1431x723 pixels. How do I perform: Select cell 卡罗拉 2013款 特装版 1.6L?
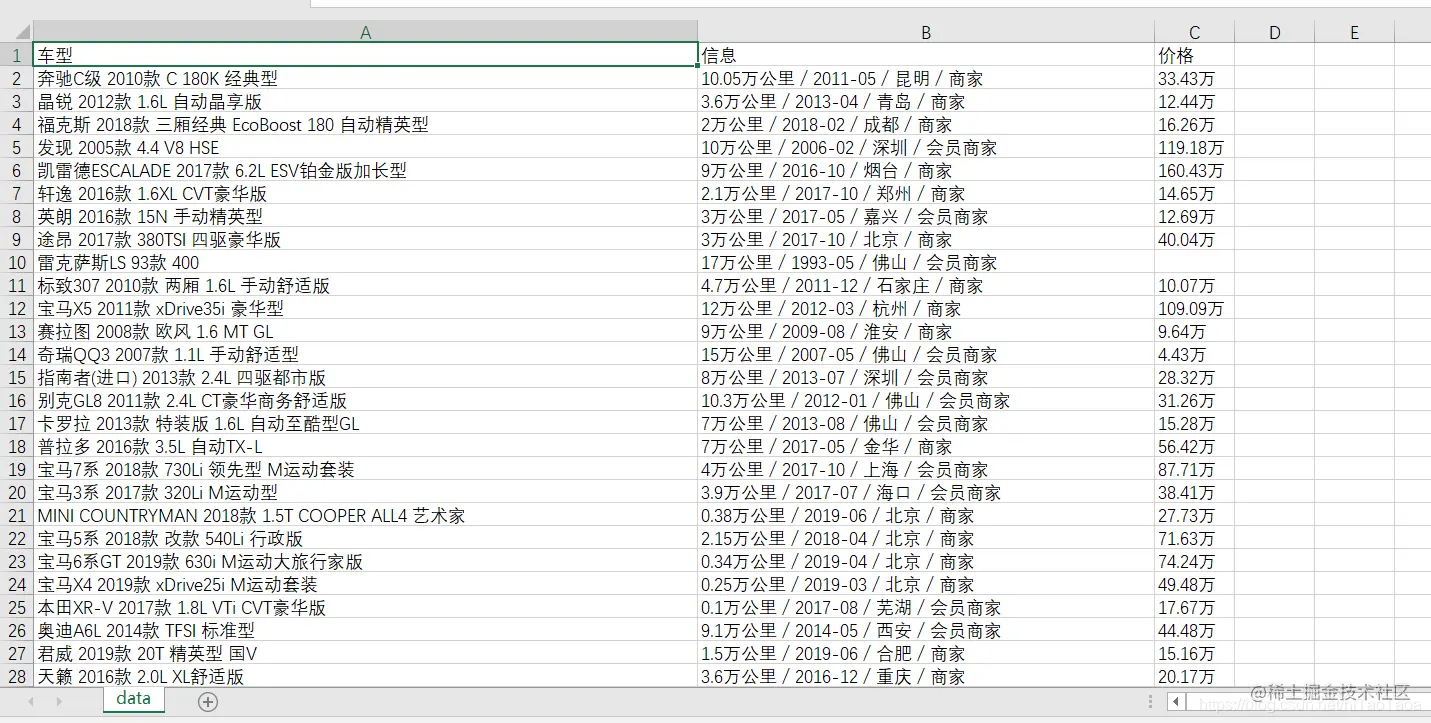coord(366,423)
